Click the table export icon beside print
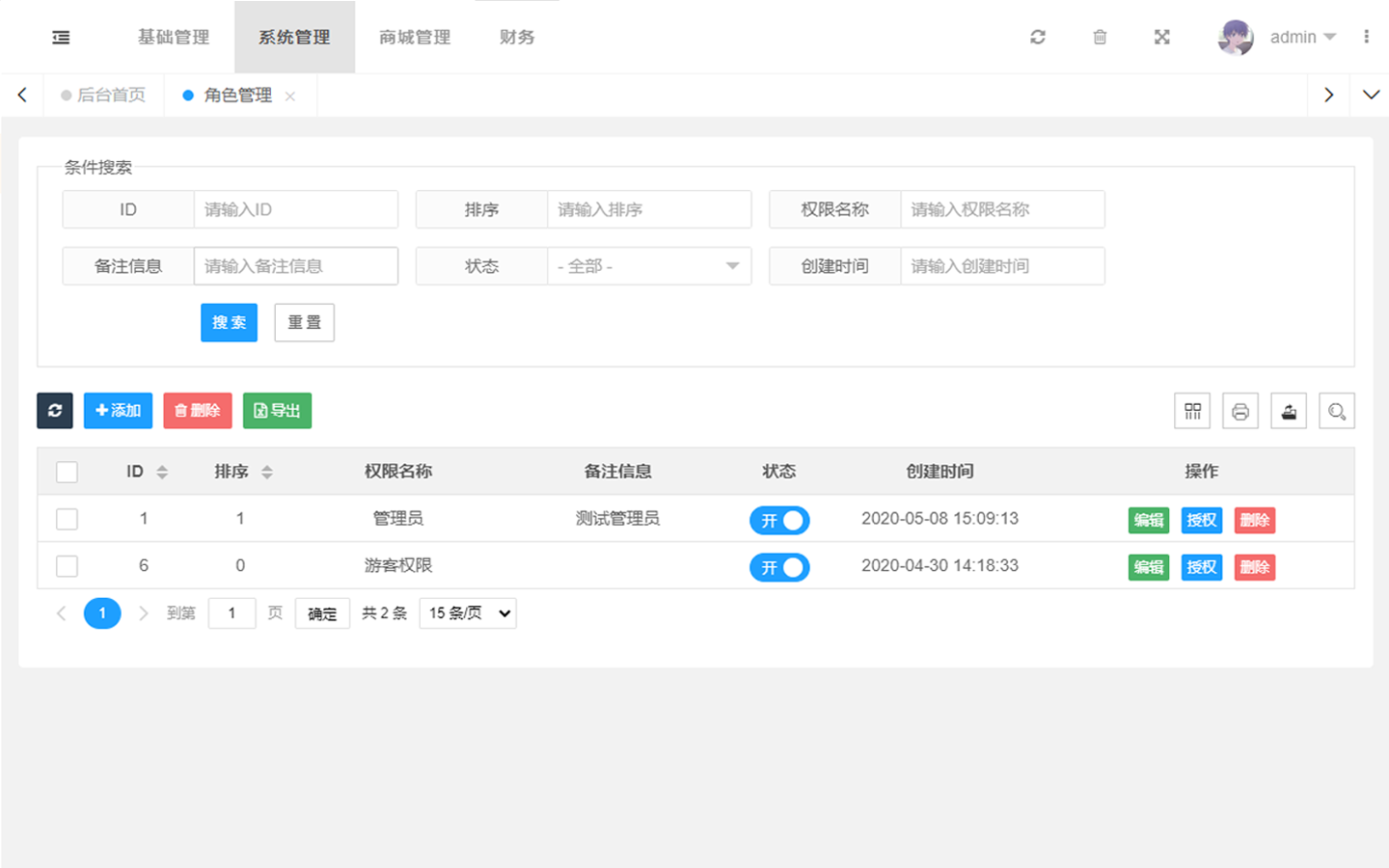Viewport: 1389px width, 868px height. pos(1289,411)
